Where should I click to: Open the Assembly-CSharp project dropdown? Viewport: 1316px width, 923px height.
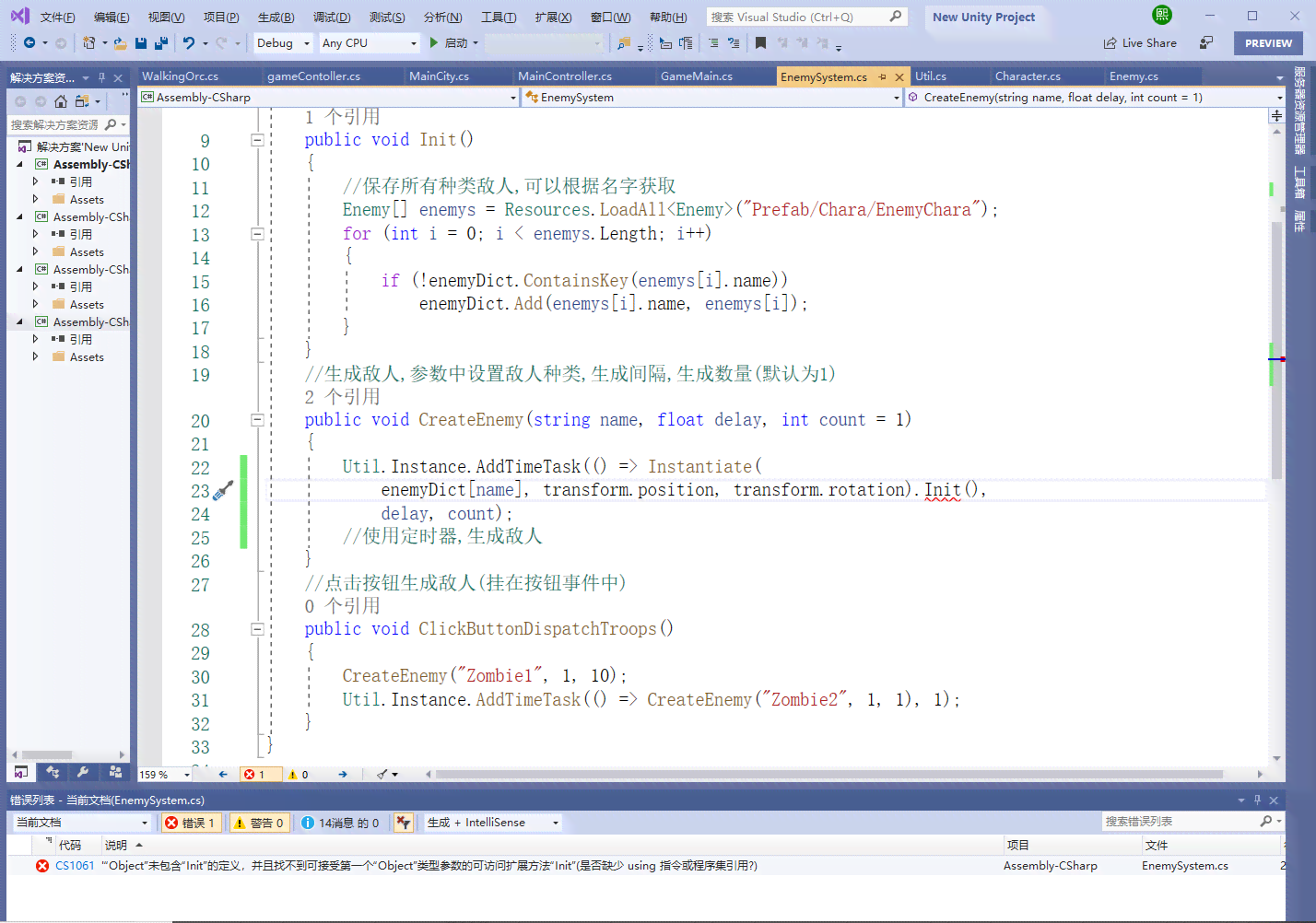[329, 97]
